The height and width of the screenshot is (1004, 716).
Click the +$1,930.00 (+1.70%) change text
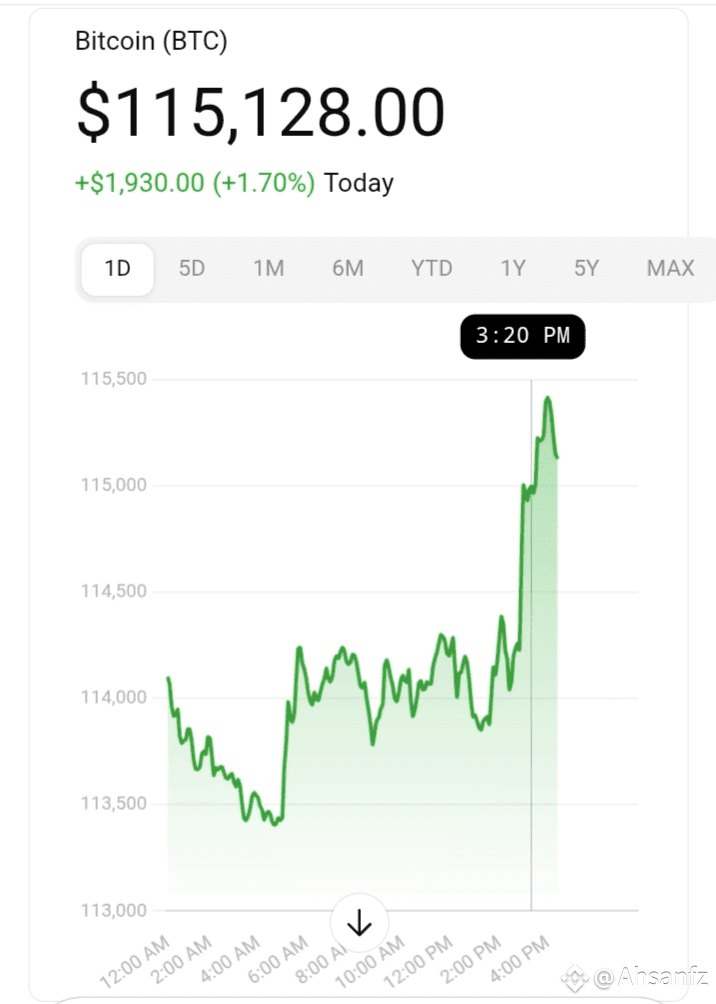coord(195,183)
